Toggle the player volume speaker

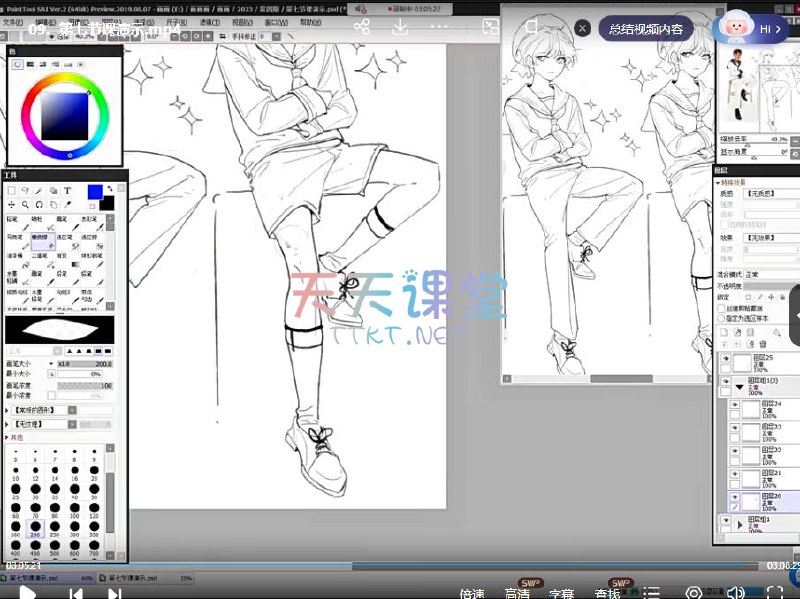[736, 593]
